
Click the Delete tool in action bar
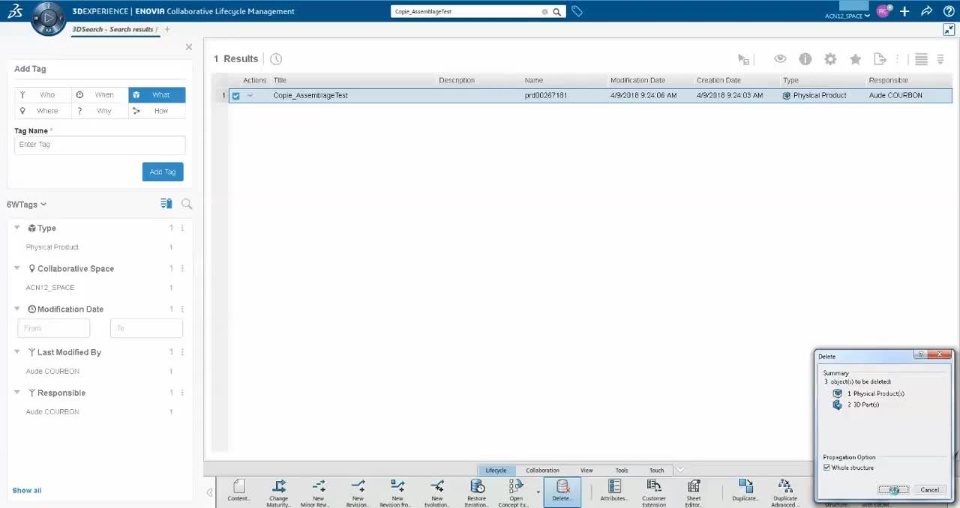562,491
